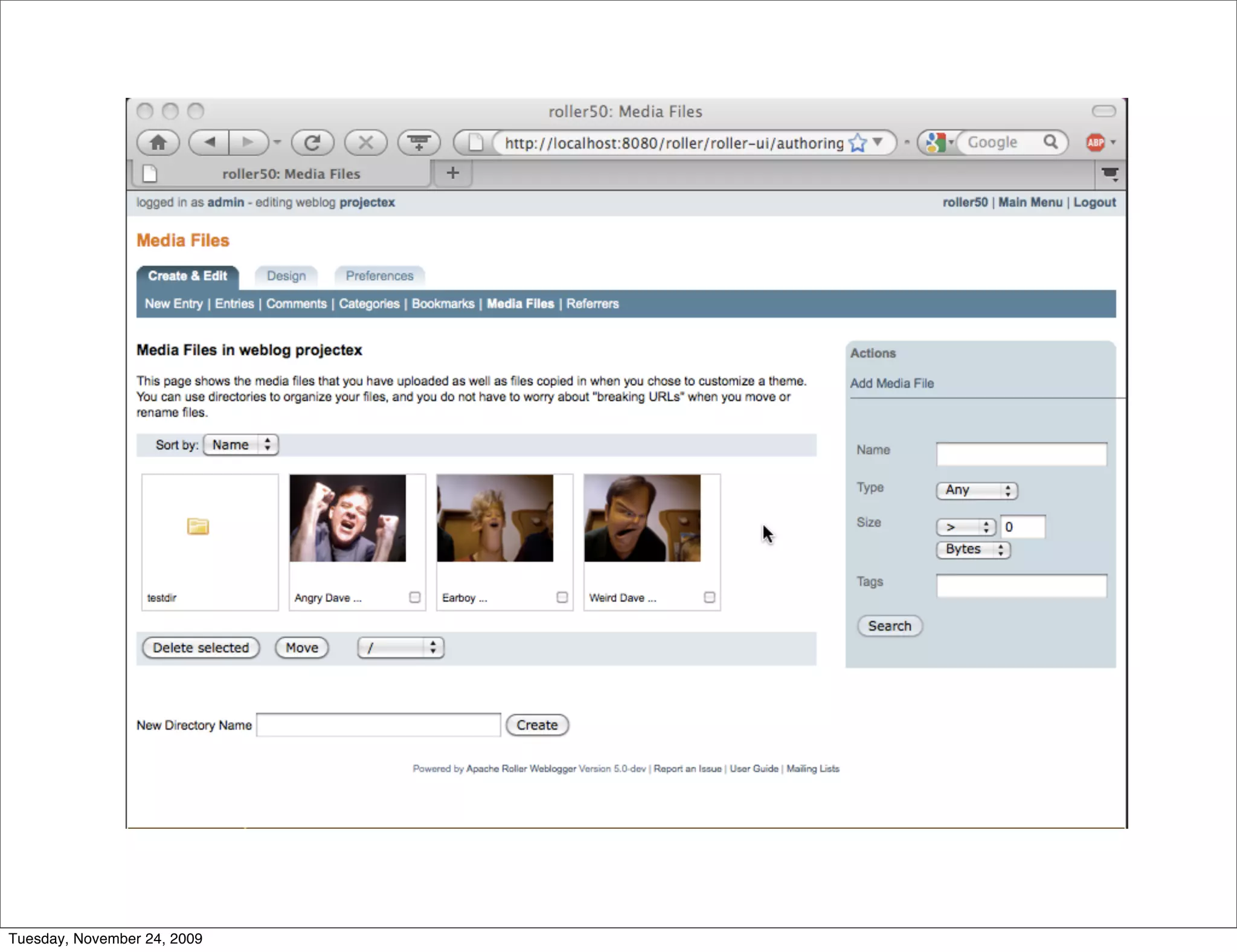Open the testdir folder icon
The image size is (1237, 952).
(x=198, y=526)
